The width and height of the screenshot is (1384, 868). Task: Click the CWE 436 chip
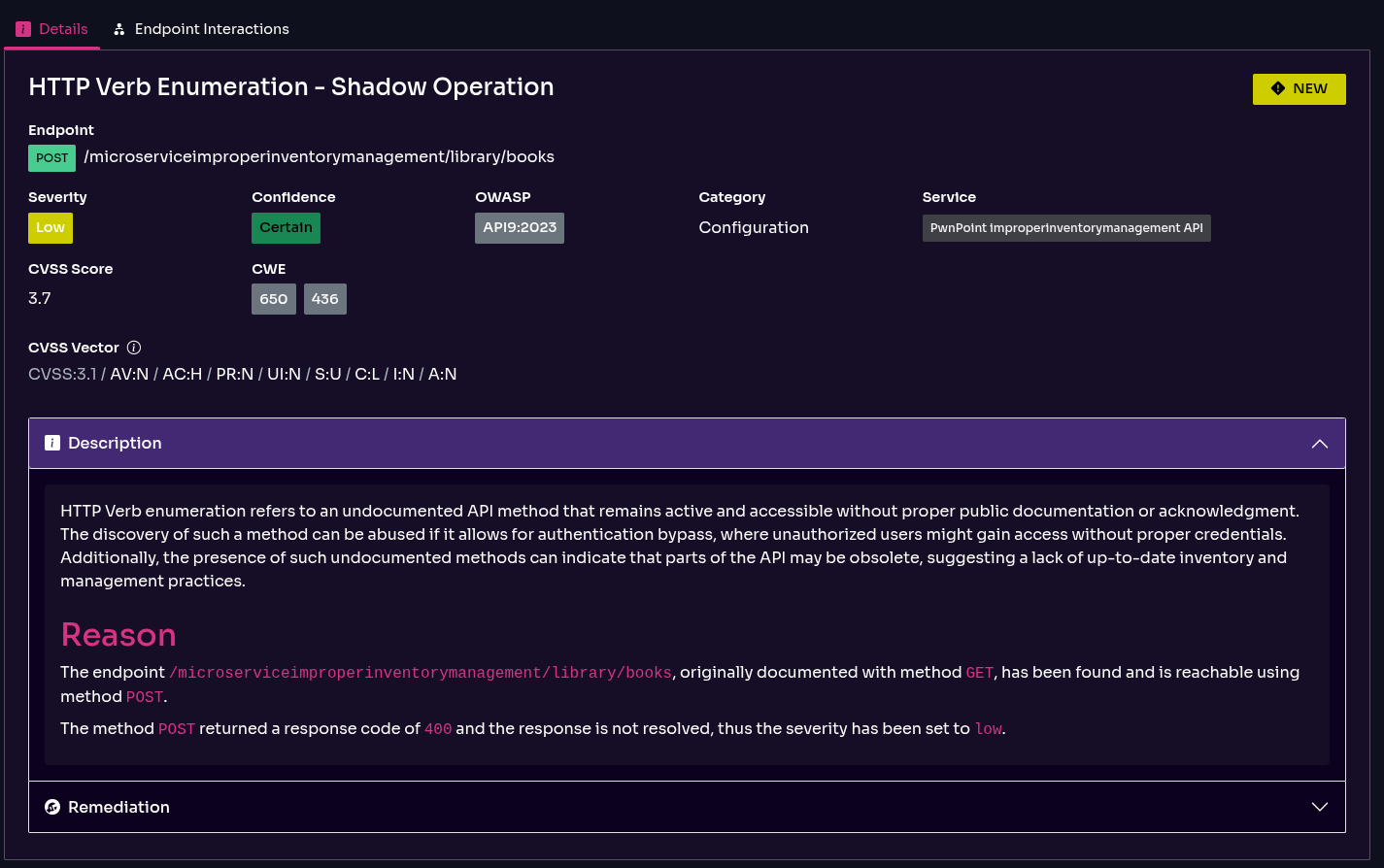[x=325, y=298]
